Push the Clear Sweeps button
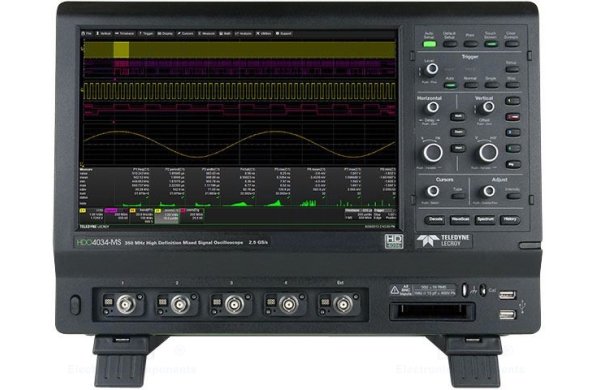This screenshot has width=600, height=390. tap(511, 44)
